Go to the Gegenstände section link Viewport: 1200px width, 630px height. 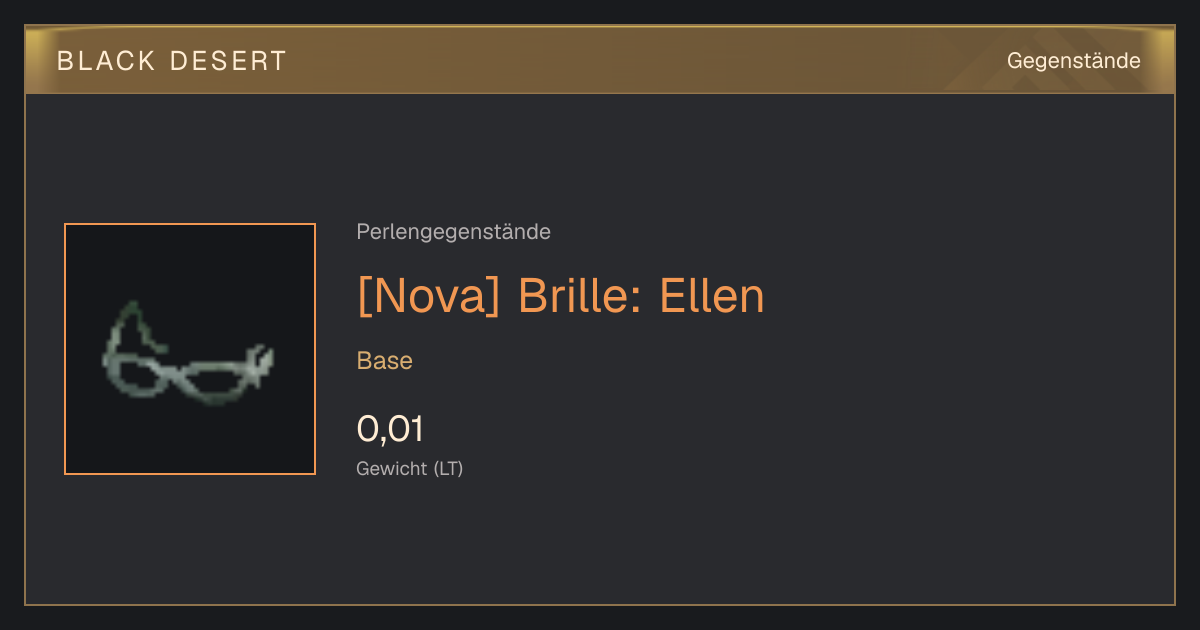(x=1073, y=61)
